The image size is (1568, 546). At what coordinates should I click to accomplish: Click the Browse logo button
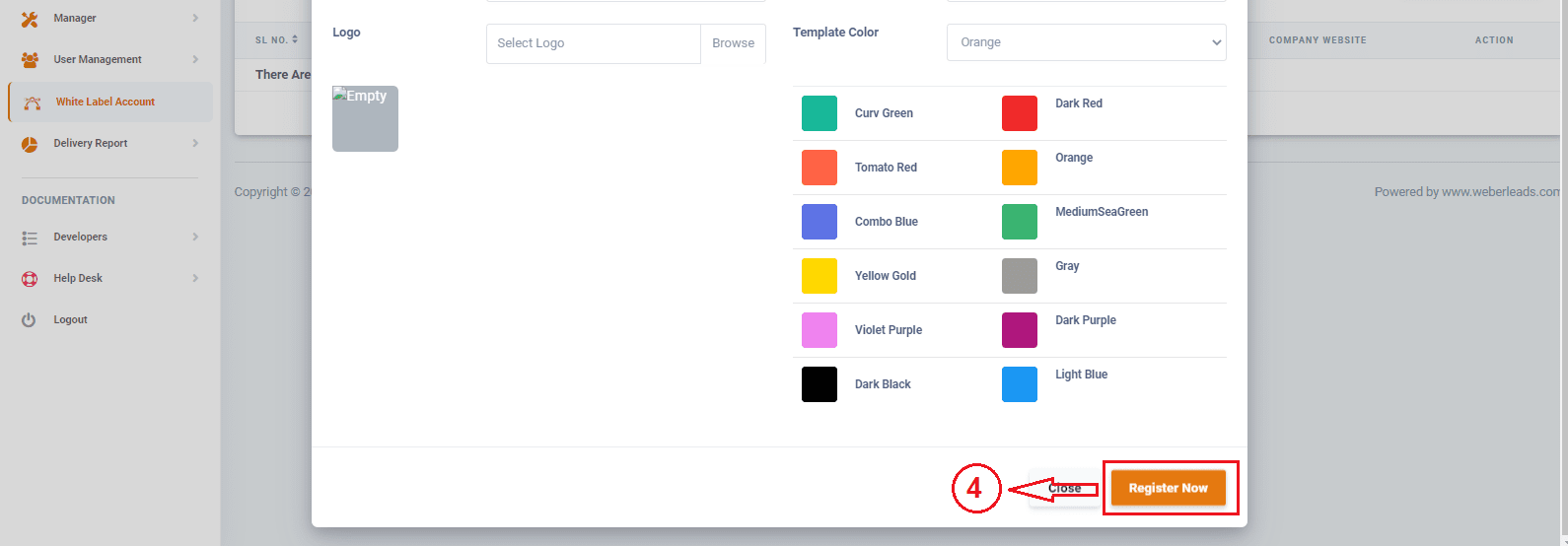(733, 43)
